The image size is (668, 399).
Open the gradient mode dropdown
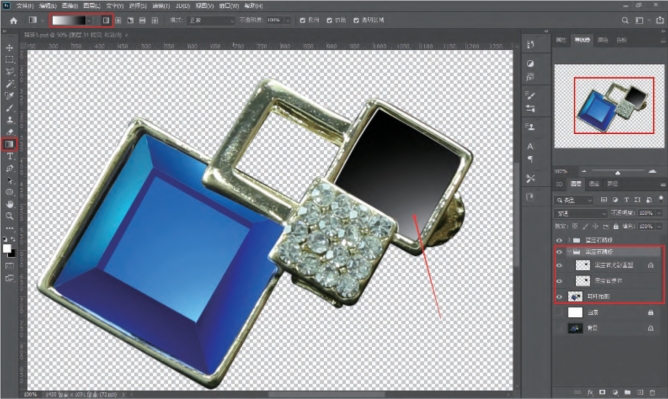point(211,20)
